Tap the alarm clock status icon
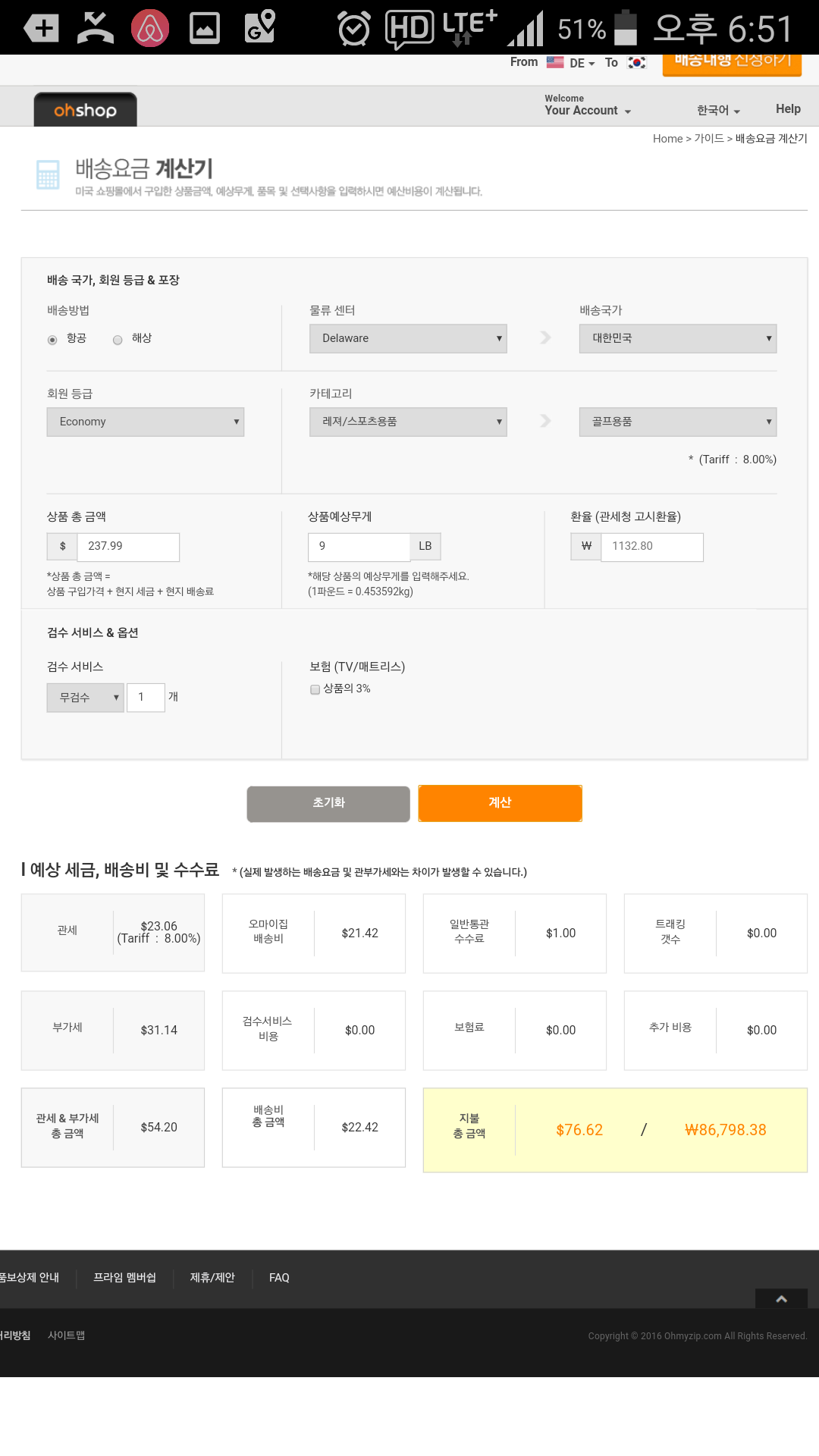Screen dimensions: 819x1456 click(353, 29)
